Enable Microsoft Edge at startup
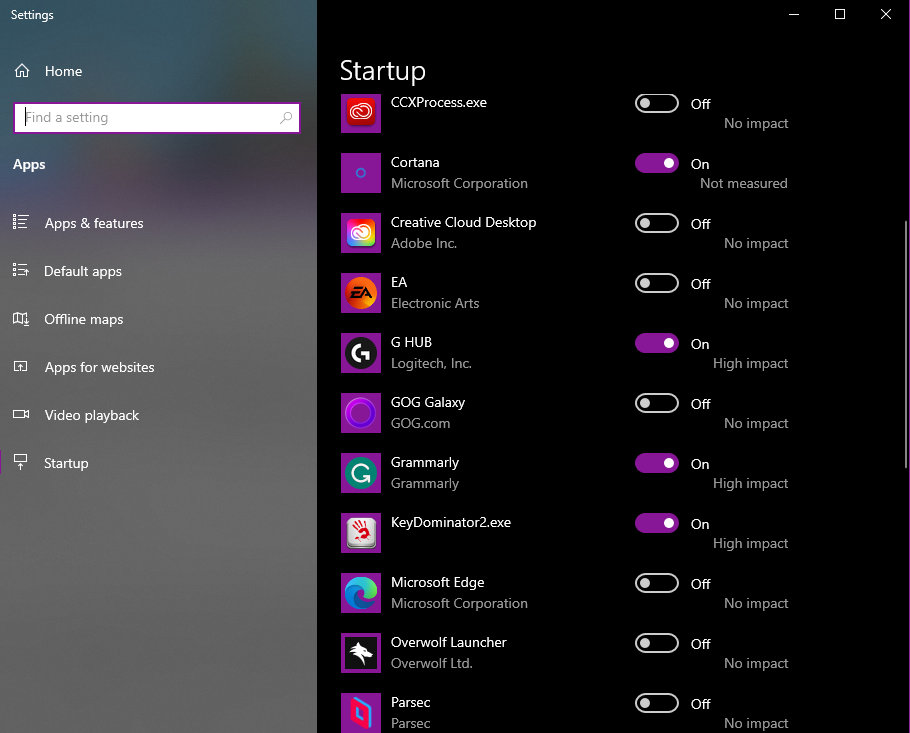Screen dimensions: 910x733 [x=657, y=583]
